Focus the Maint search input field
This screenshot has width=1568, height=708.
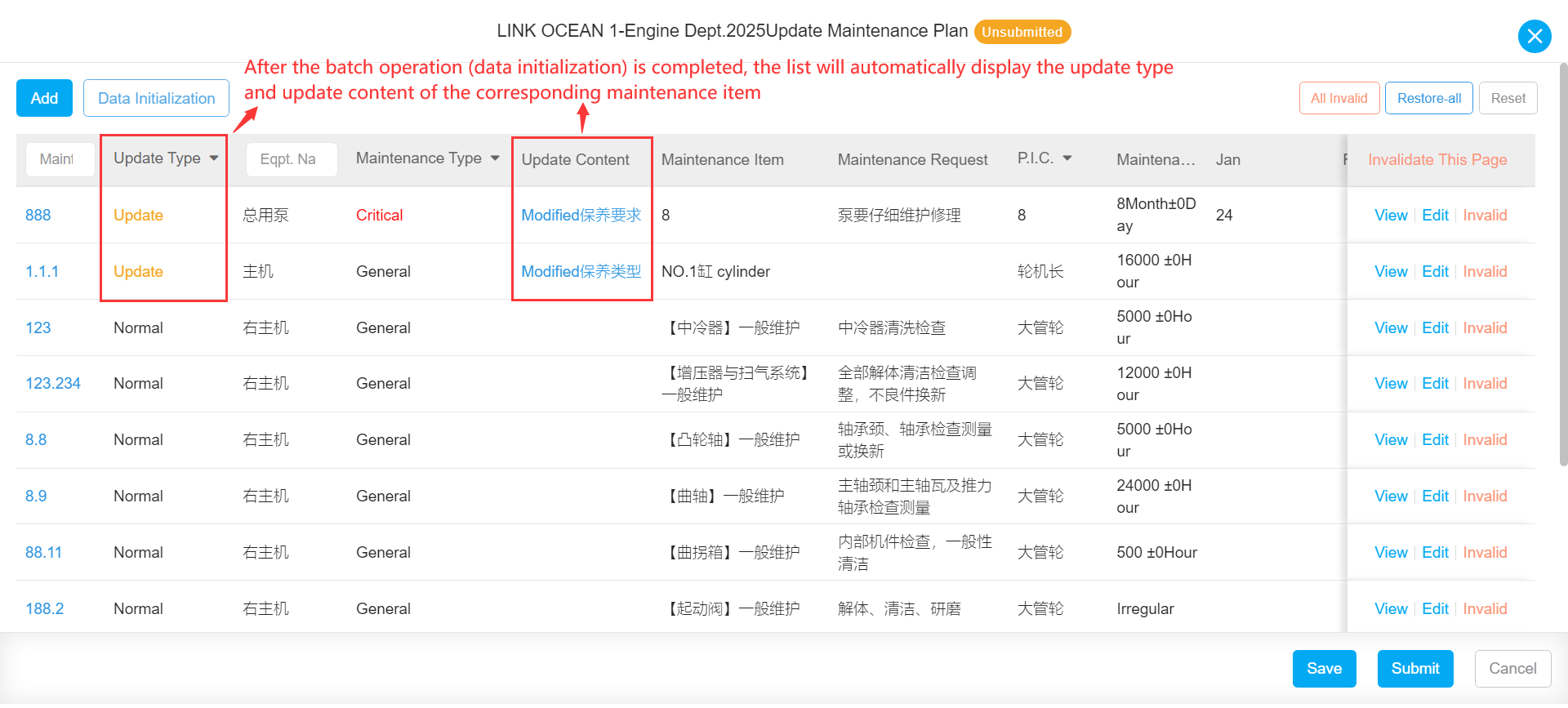(x=60, y=159)
